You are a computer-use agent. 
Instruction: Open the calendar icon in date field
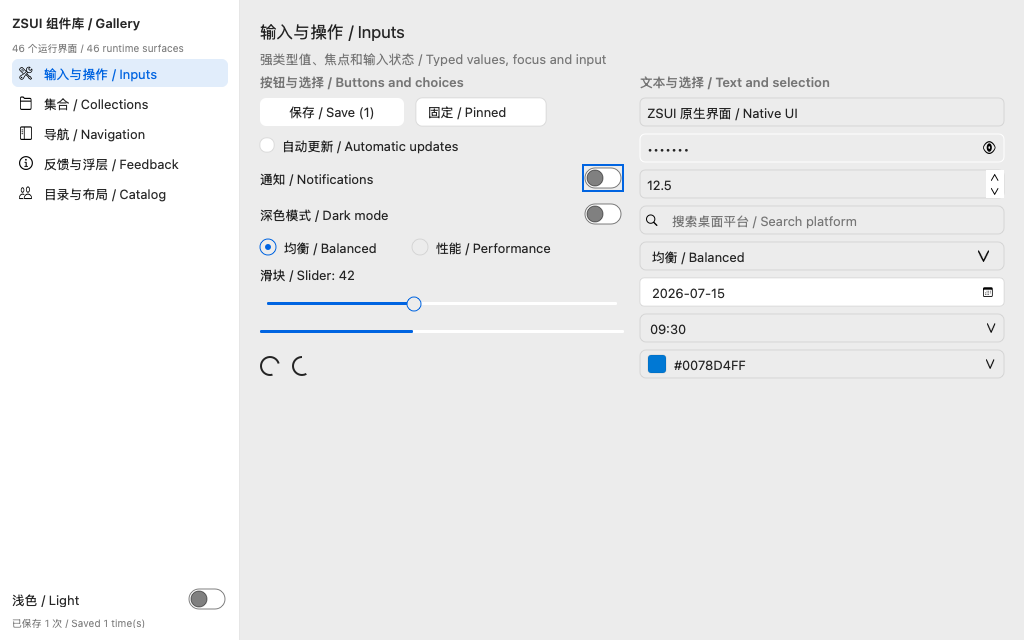pos(987,292)
